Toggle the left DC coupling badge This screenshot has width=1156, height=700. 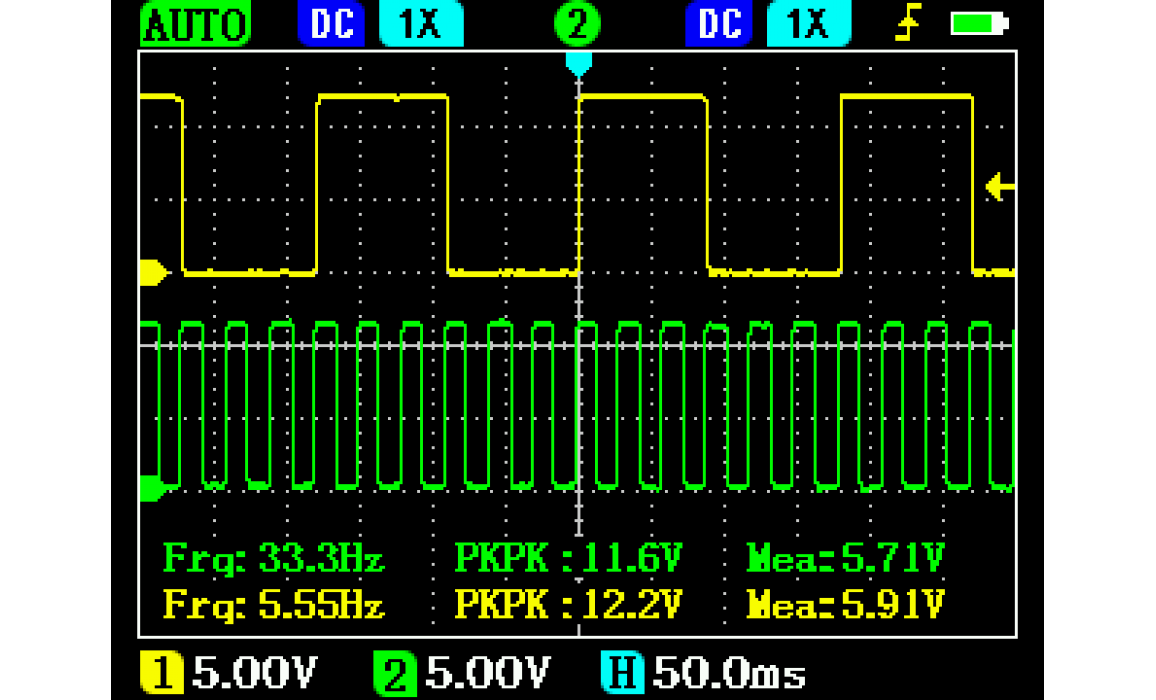[x=331, y=25]
